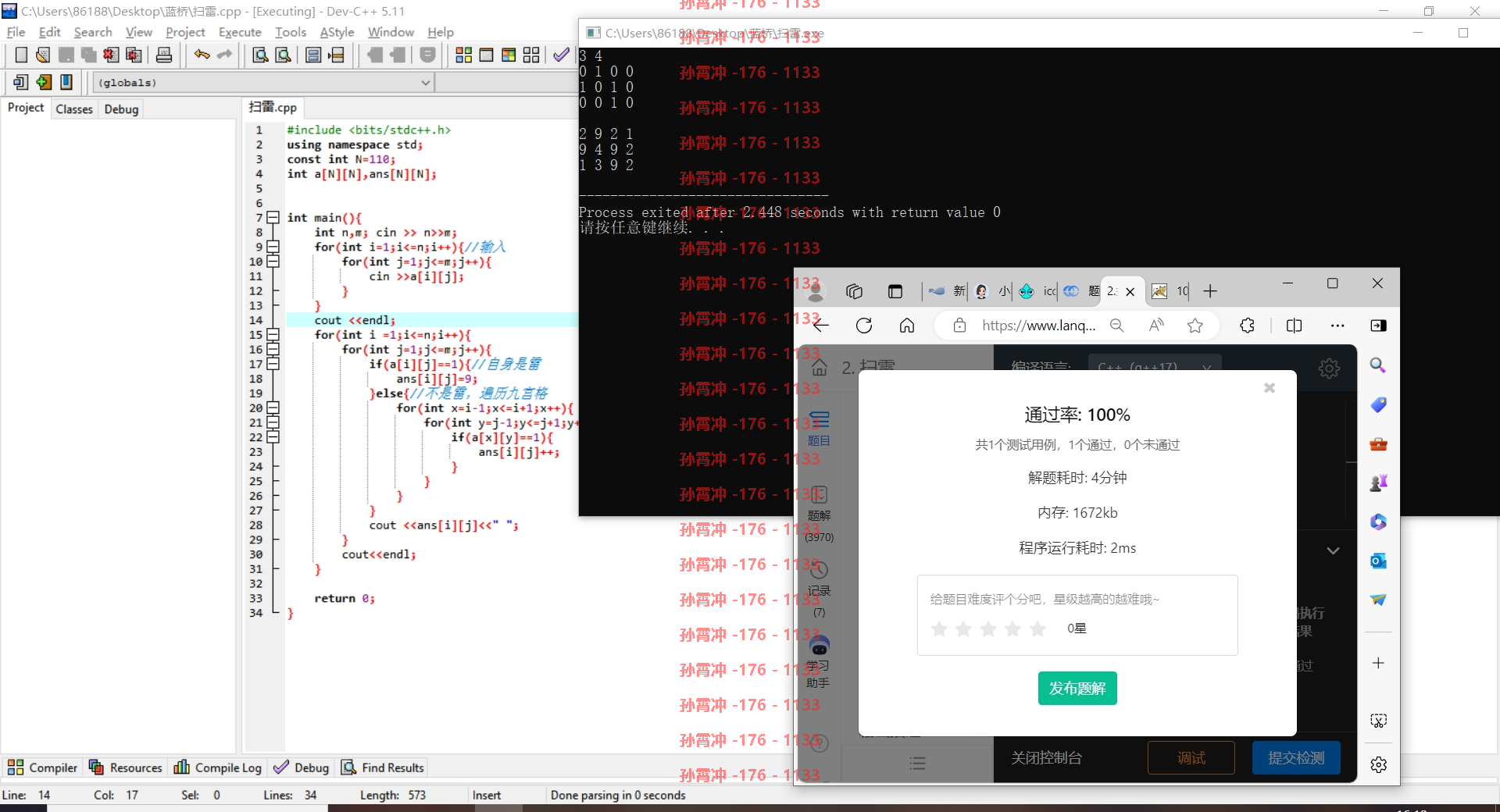Click the Save All toolbar icon

(x=88, y=55)
